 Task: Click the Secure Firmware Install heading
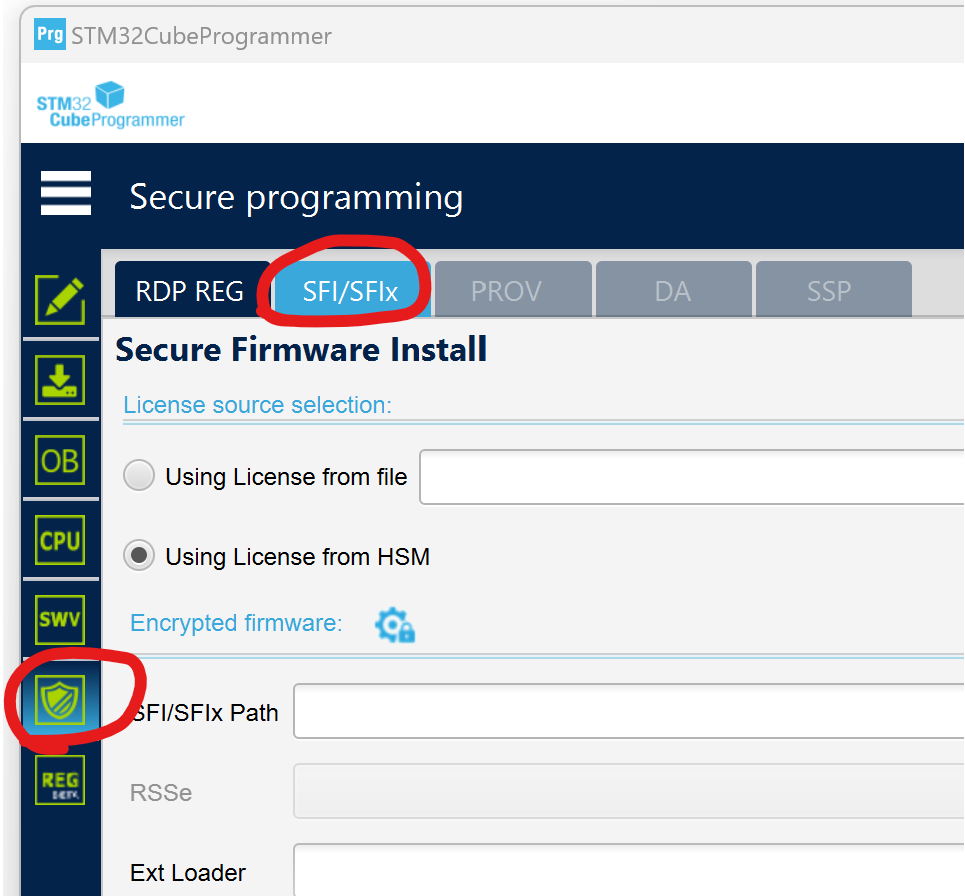click(x=301, y=350)
